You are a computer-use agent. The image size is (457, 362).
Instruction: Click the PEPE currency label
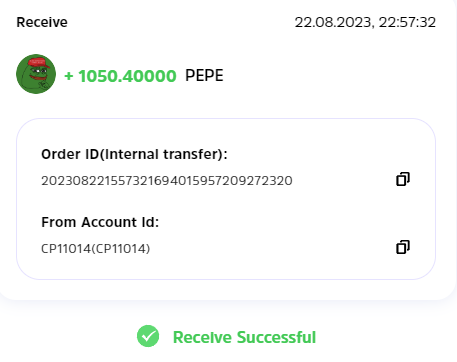(x=204, y=75)
